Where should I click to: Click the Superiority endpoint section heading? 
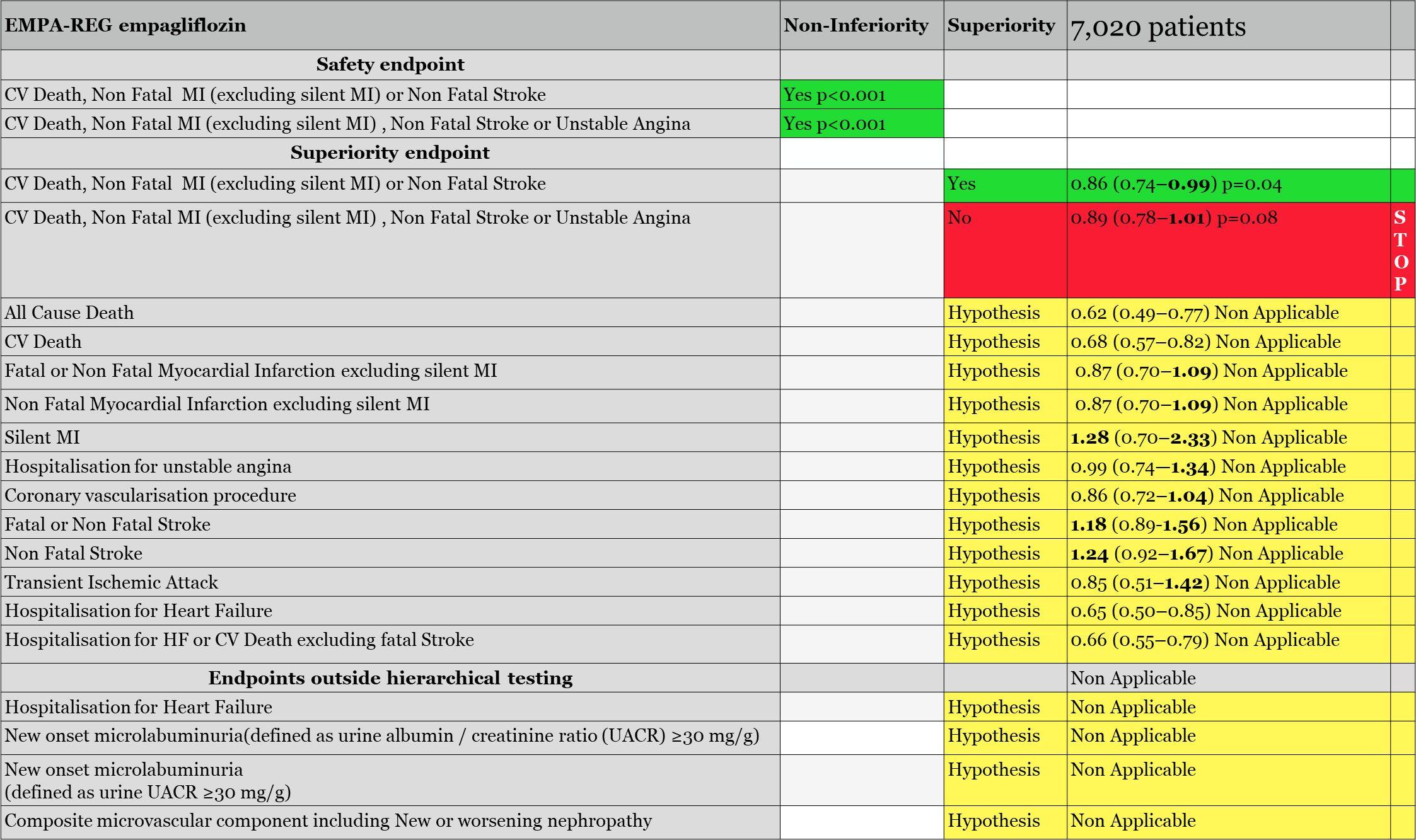point(390,153)
